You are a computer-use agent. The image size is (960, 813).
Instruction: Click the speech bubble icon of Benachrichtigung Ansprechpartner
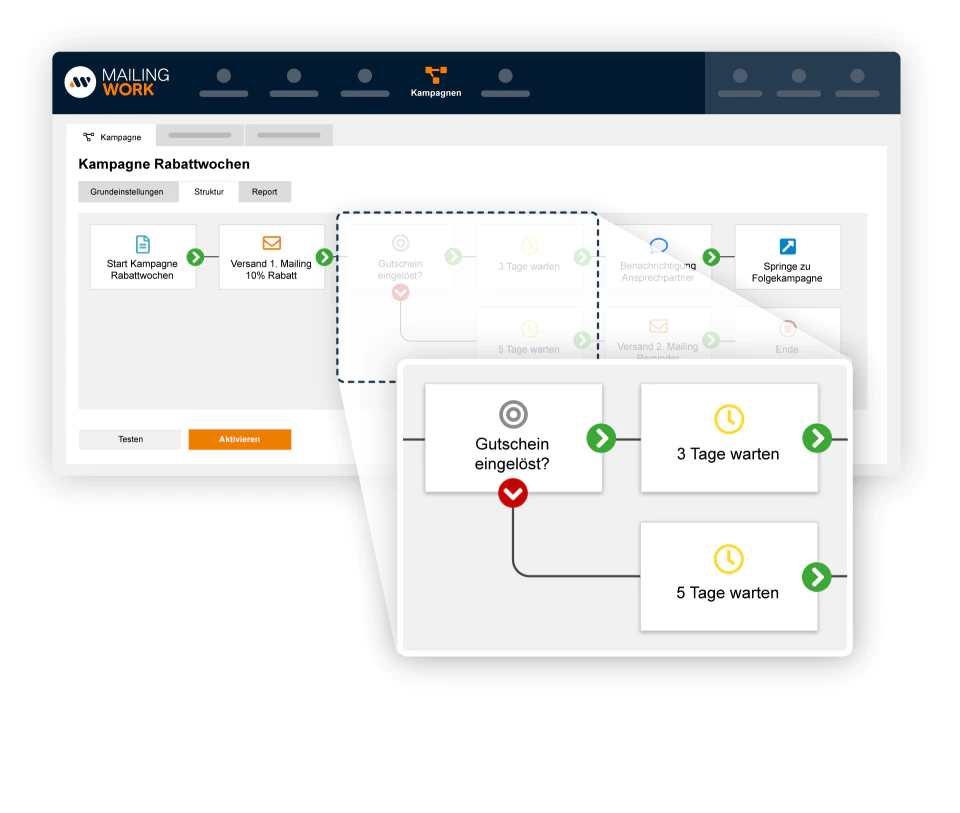659,245
